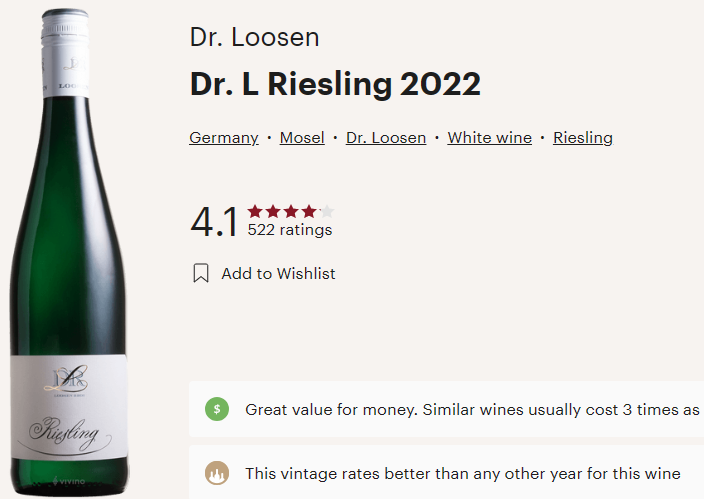The width and height of the screenshot is (704, 499).
Task: Open the Mosel region link
Action: tap(302, 138)
